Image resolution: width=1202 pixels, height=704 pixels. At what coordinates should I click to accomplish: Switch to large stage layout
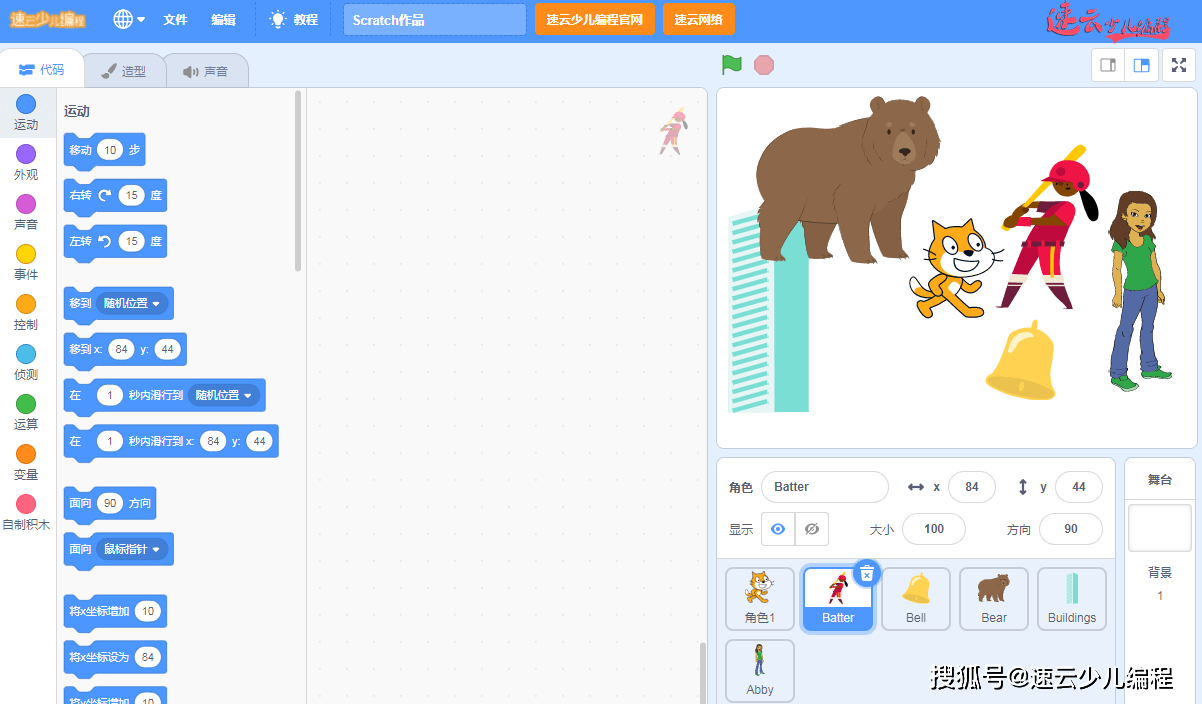tap(1141, 65)
